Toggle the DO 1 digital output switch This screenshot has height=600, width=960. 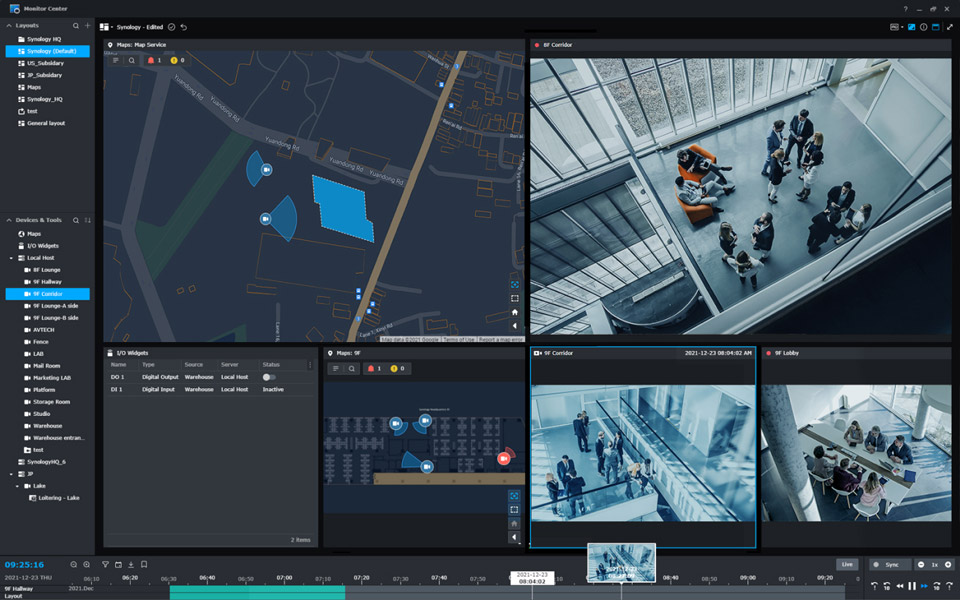(x=268, y=377)
